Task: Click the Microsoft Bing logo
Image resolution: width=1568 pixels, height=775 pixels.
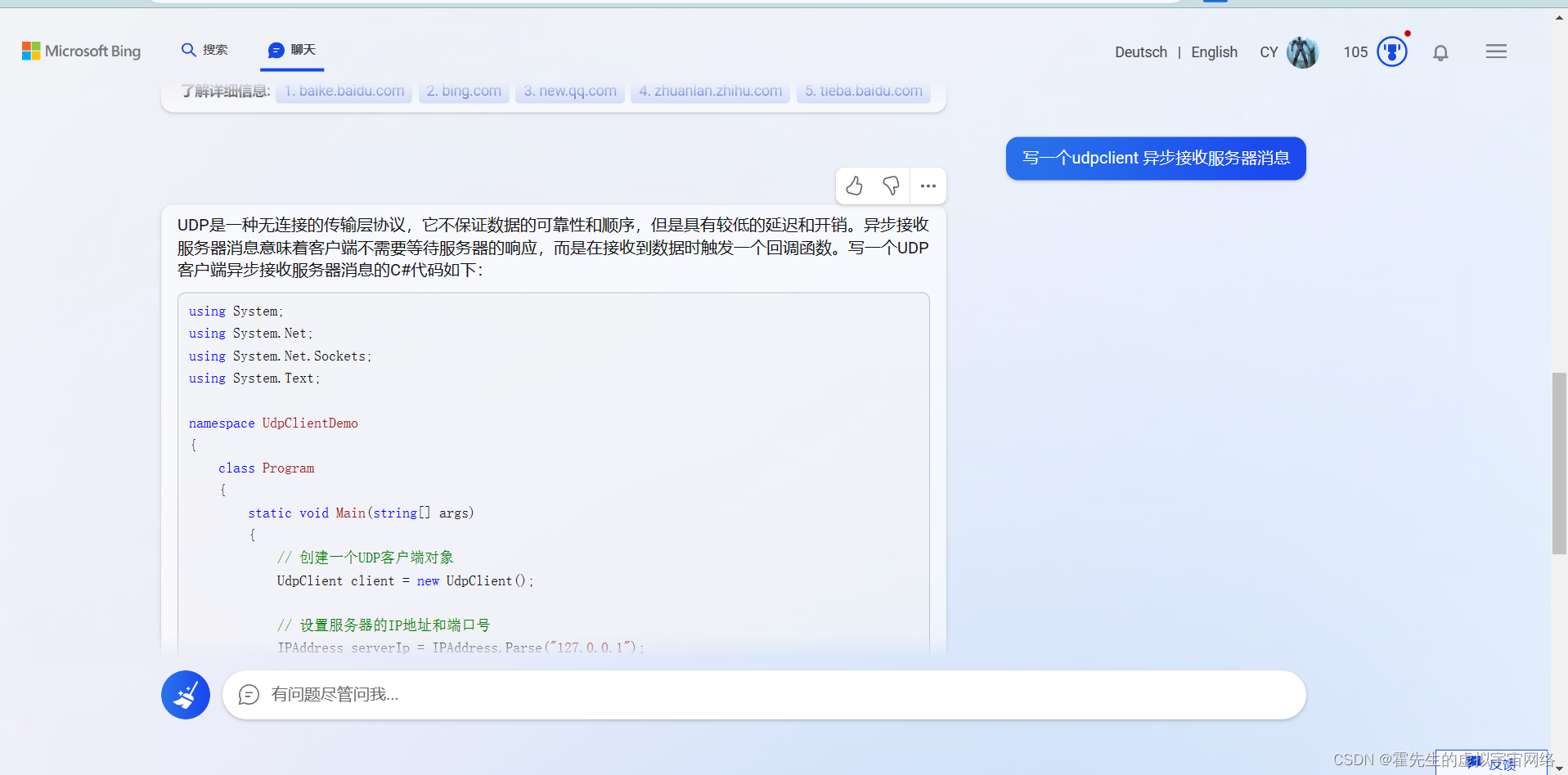Action: (x=81, y=51)
